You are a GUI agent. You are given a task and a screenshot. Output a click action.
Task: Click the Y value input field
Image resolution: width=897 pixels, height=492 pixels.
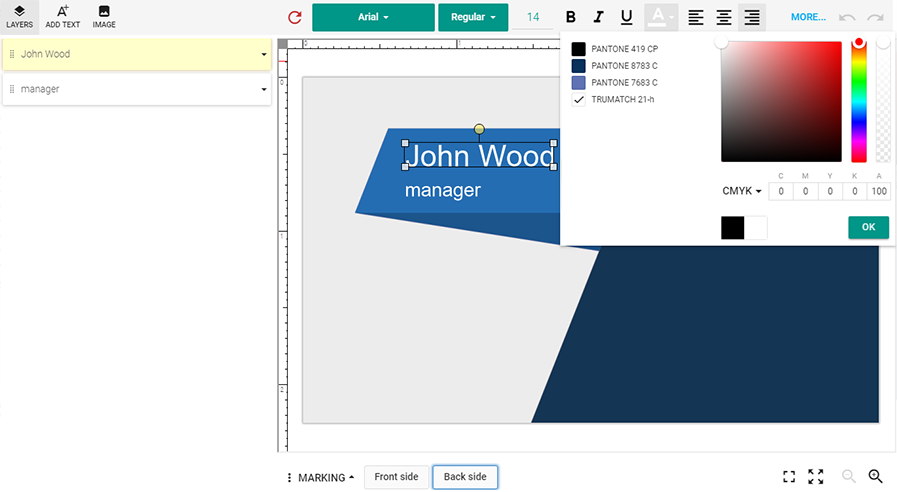(830, 192)
